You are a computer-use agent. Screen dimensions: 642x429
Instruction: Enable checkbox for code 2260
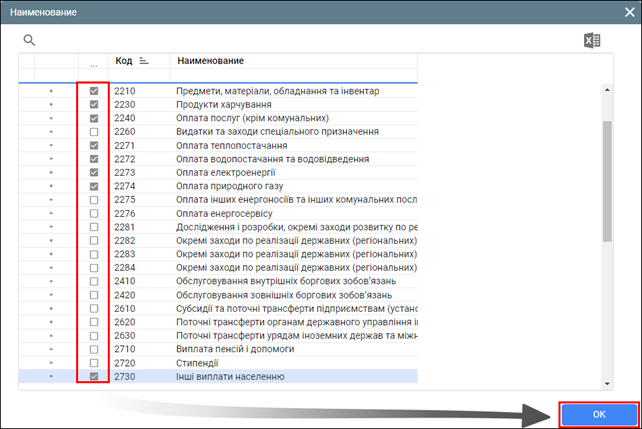93,132
